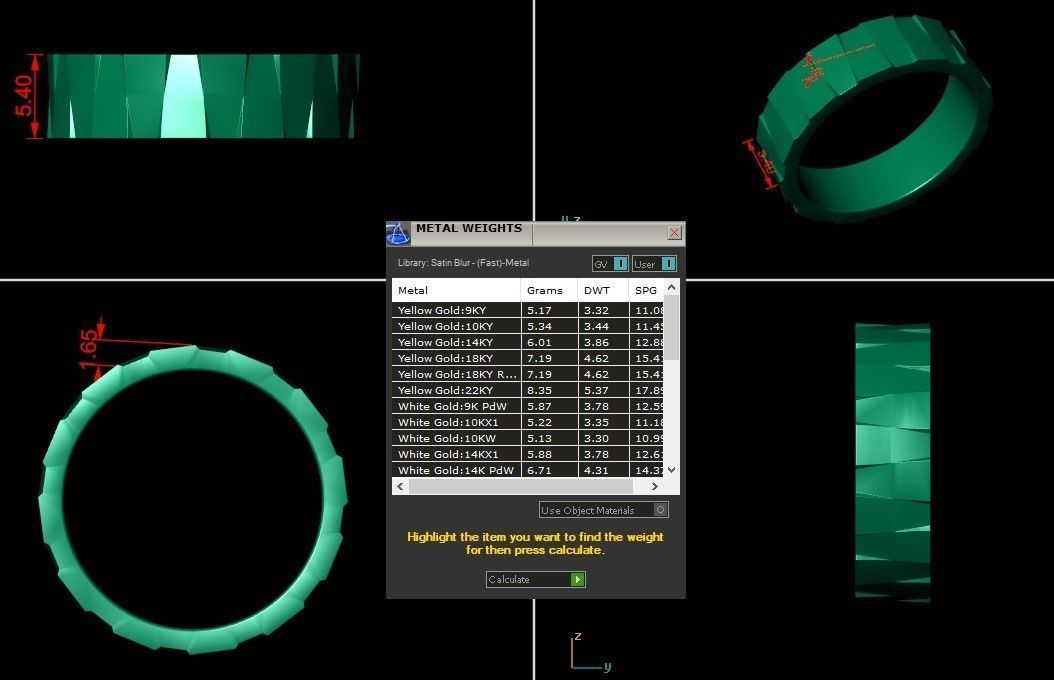Screen dimensions: 1054x680
Task: Click the SPG column header
Action: pos(646,290)
